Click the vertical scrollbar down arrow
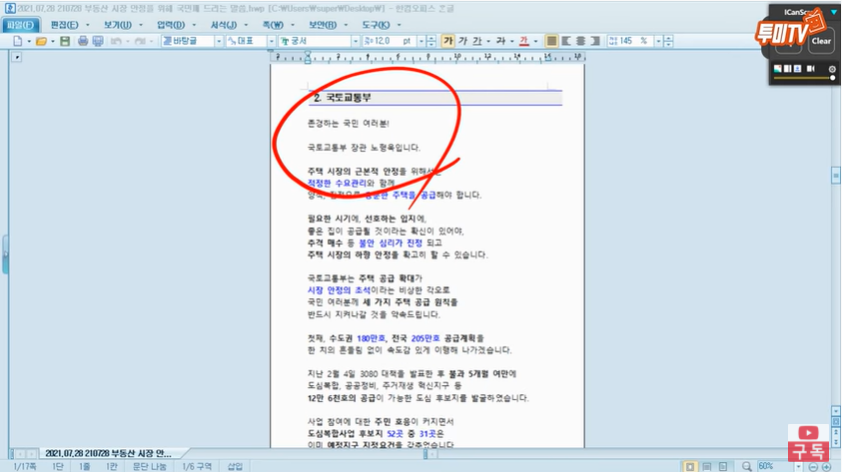842x472 pixels. 836,411
